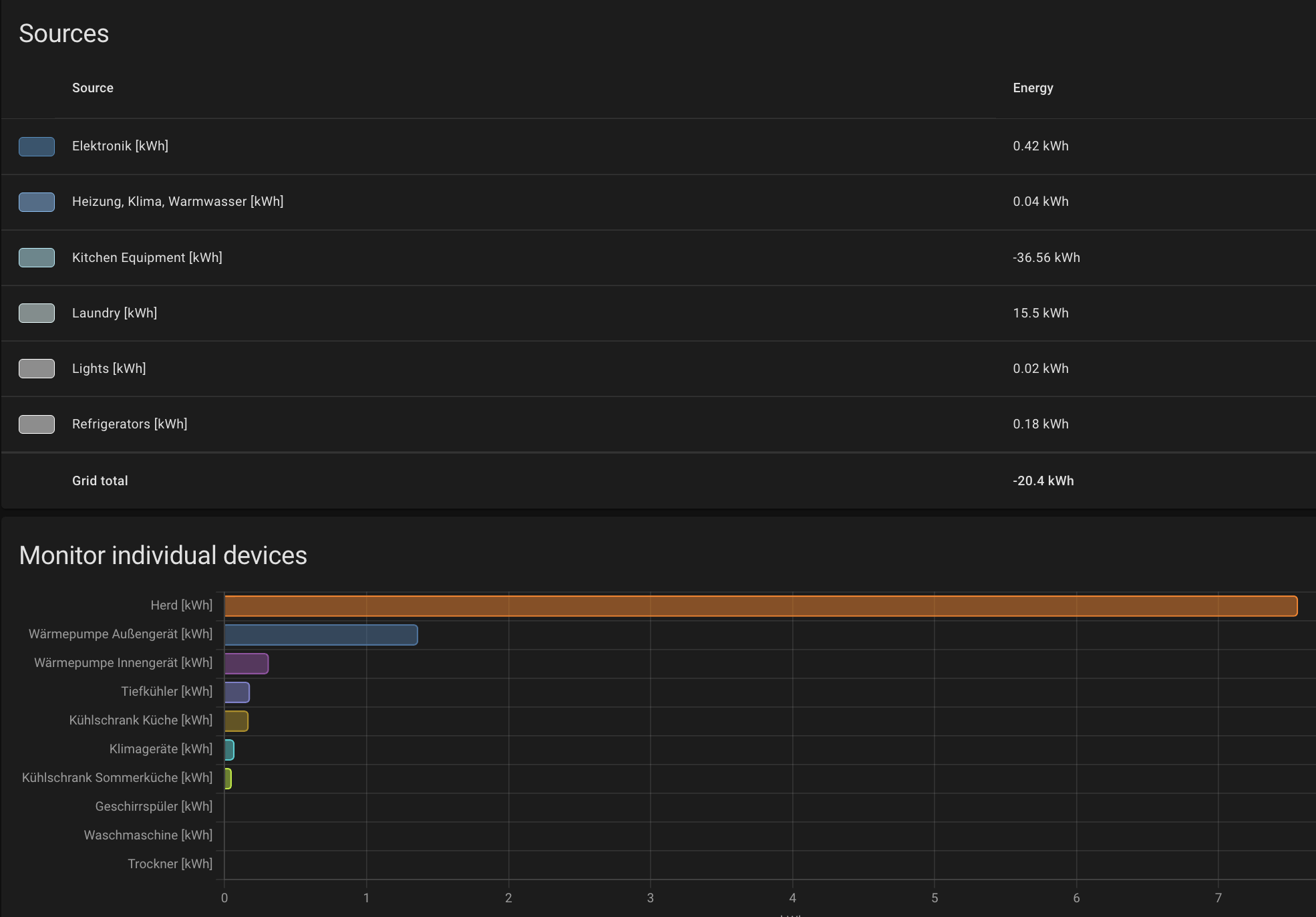The width and height of the screenshot is (1316, 917).
Task: Click the Sources panel title
Action: pyautogui.click(x=64, y=33)
